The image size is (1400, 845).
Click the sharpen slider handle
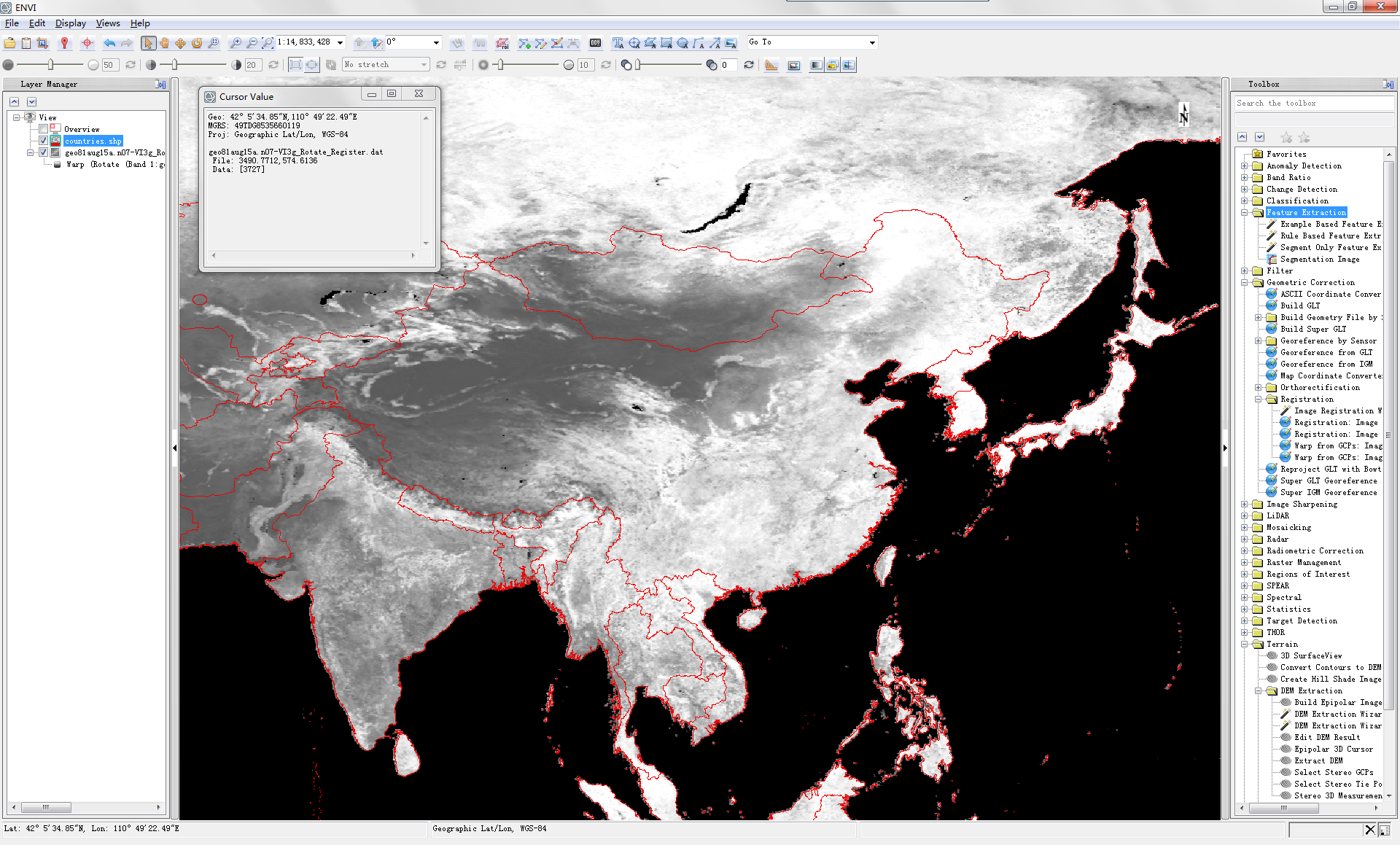[500, 65]
